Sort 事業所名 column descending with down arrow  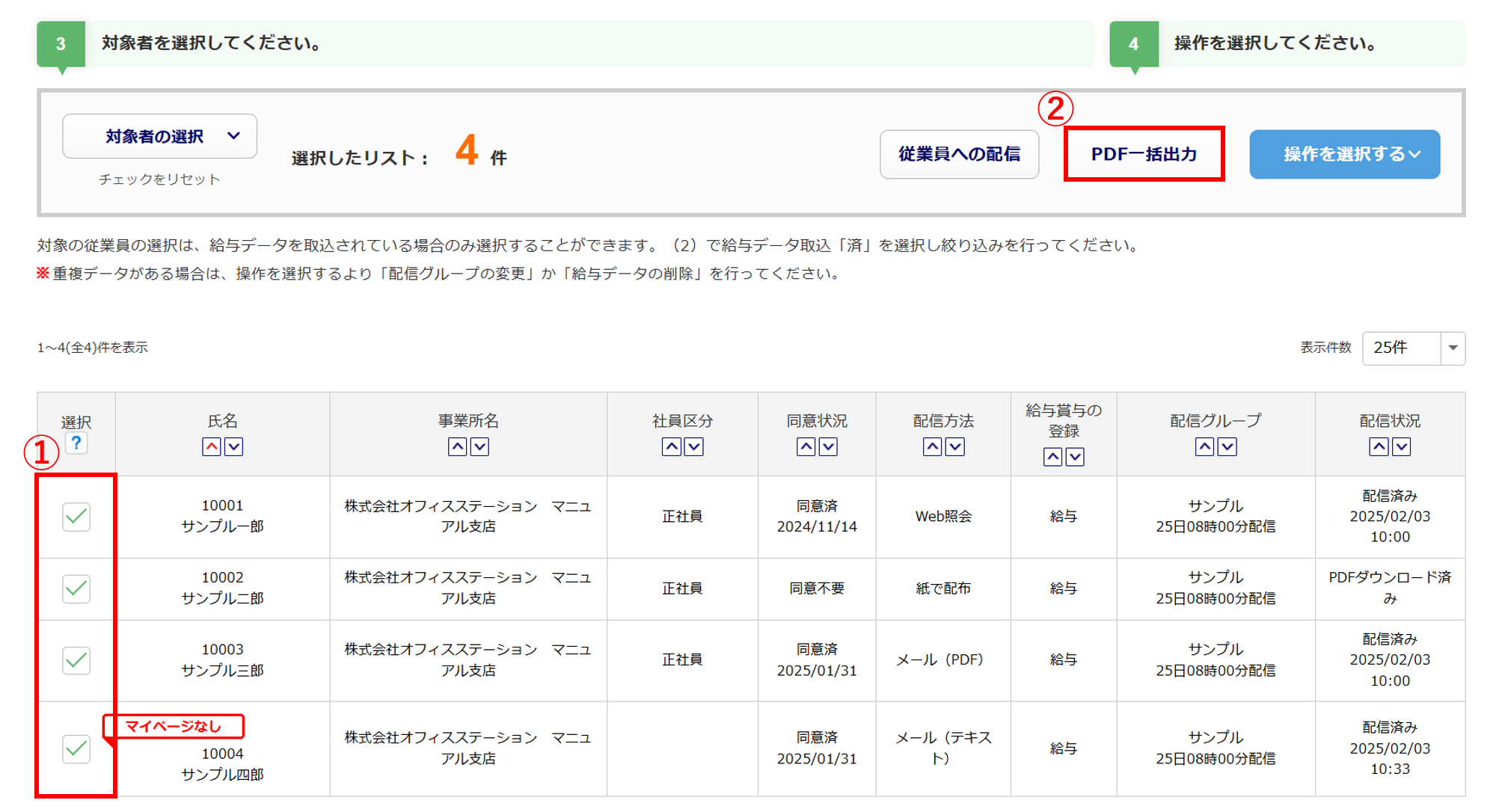pyautogui.click(x=479, y=447)
